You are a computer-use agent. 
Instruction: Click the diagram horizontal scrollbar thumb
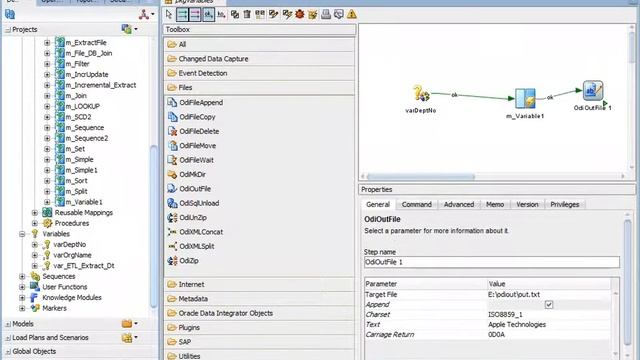pos(420,177)
